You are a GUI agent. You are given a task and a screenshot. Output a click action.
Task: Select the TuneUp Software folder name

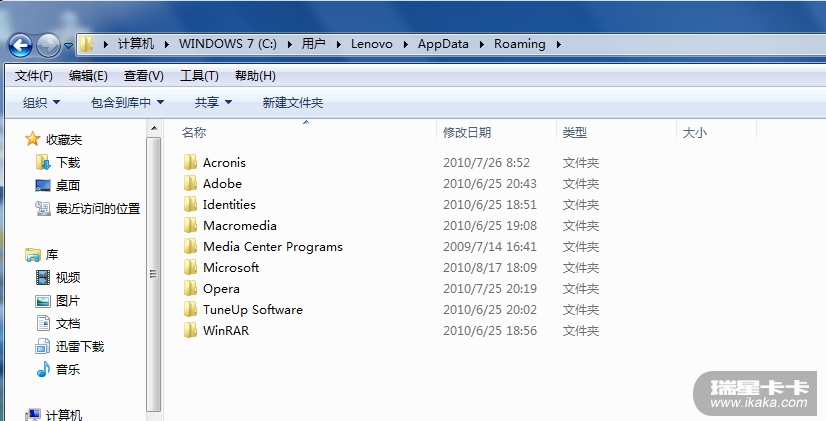click(x=253, y=310)
